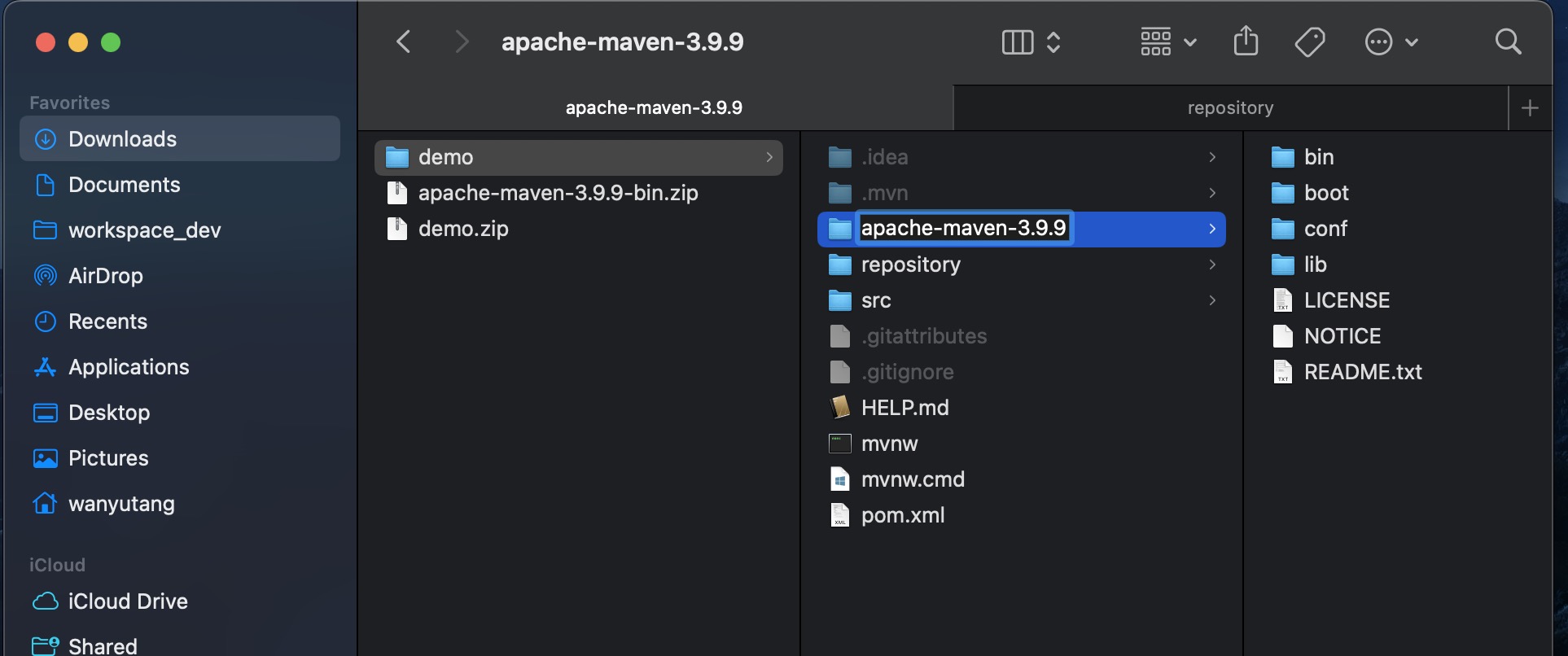
Task: Click the Downloads sidebar arrow icon
Action: tap(46, 139)
